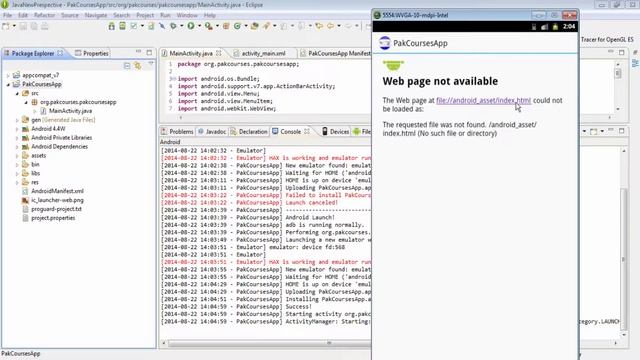Open the File menu
The image size is (640, 360).
pos(8,15)
